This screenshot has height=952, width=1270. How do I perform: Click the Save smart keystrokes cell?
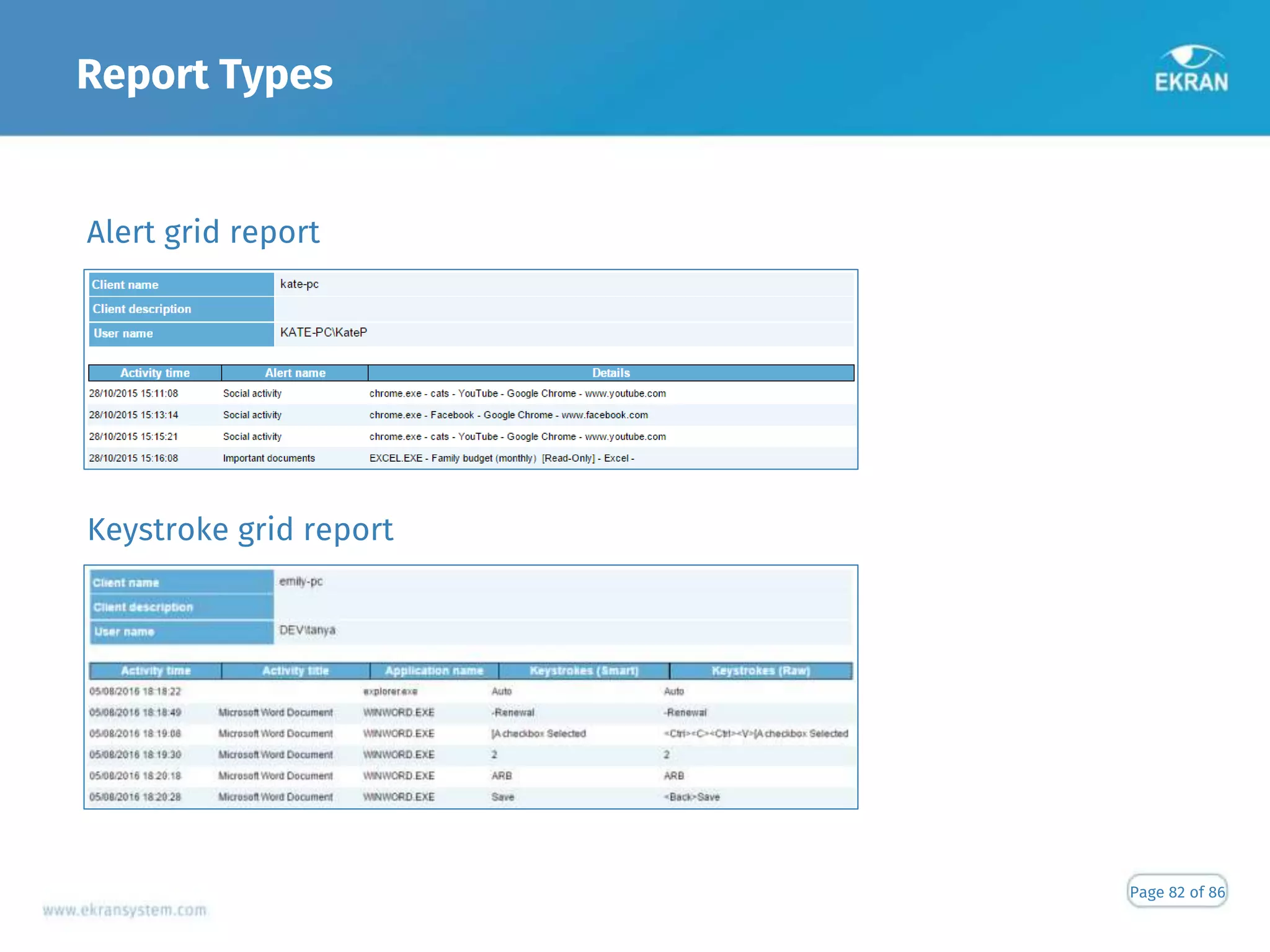click(503, 797)
